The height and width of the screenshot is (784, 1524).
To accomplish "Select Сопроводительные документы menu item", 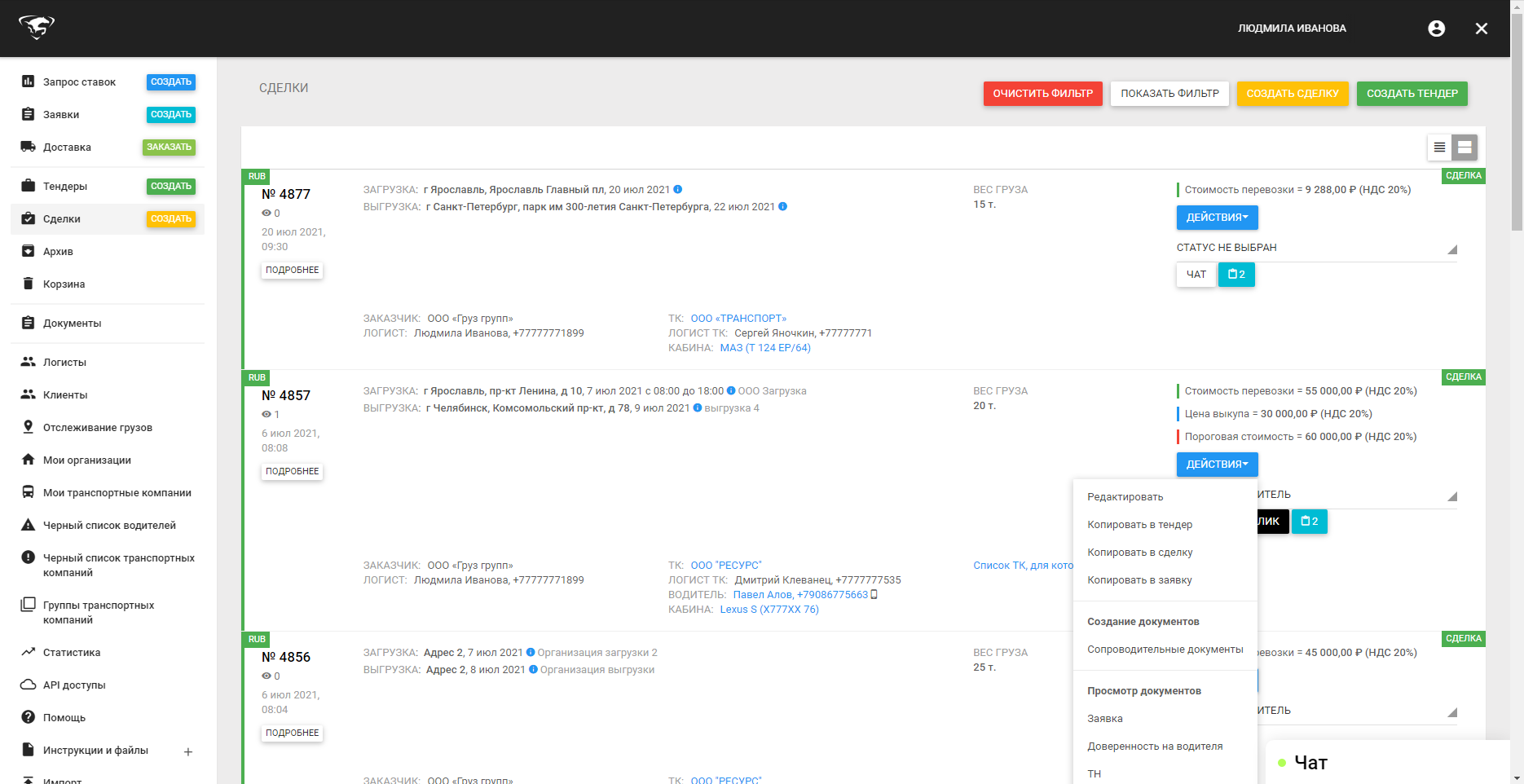I will tap(1165, 650).
